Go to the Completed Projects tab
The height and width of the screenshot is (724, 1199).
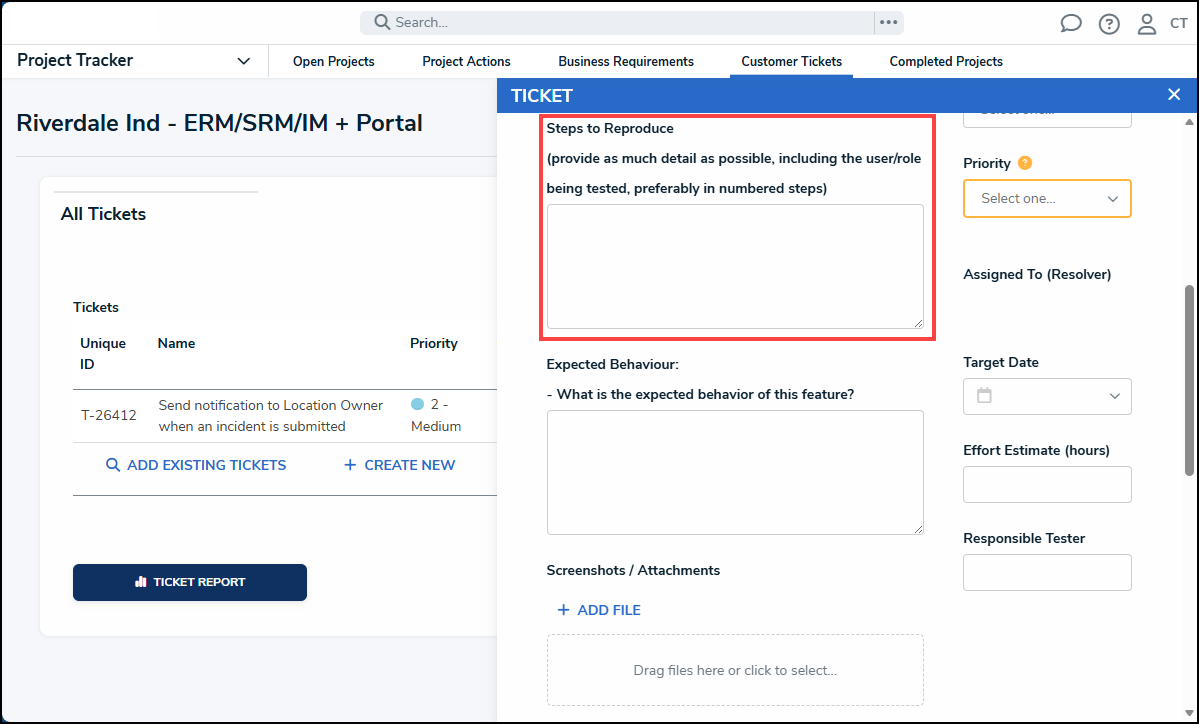(946, 62)
